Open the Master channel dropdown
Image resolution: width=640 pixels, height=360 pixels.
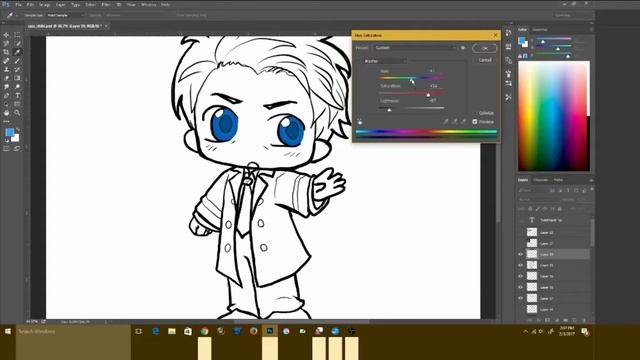[x=385, y=61]
